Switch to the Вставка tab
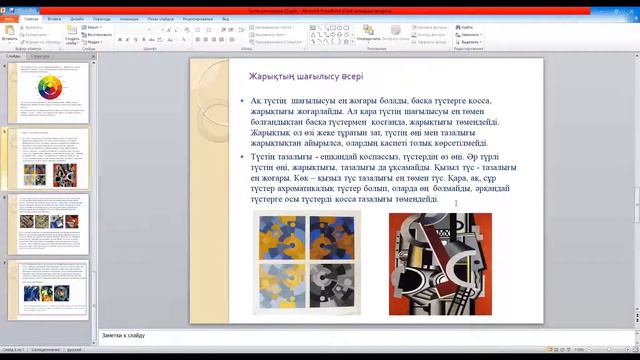The width and height of the screenshot is (640, 360). [54, 19]
